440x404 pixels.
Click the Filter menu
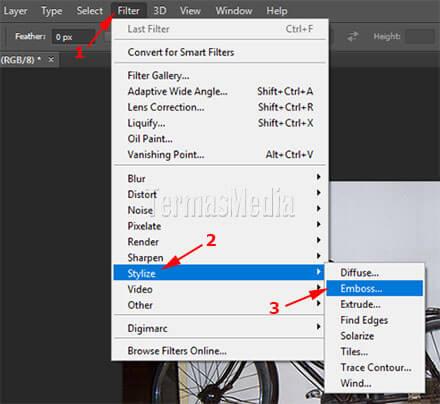pyautogui.click(x=128, y=11)
